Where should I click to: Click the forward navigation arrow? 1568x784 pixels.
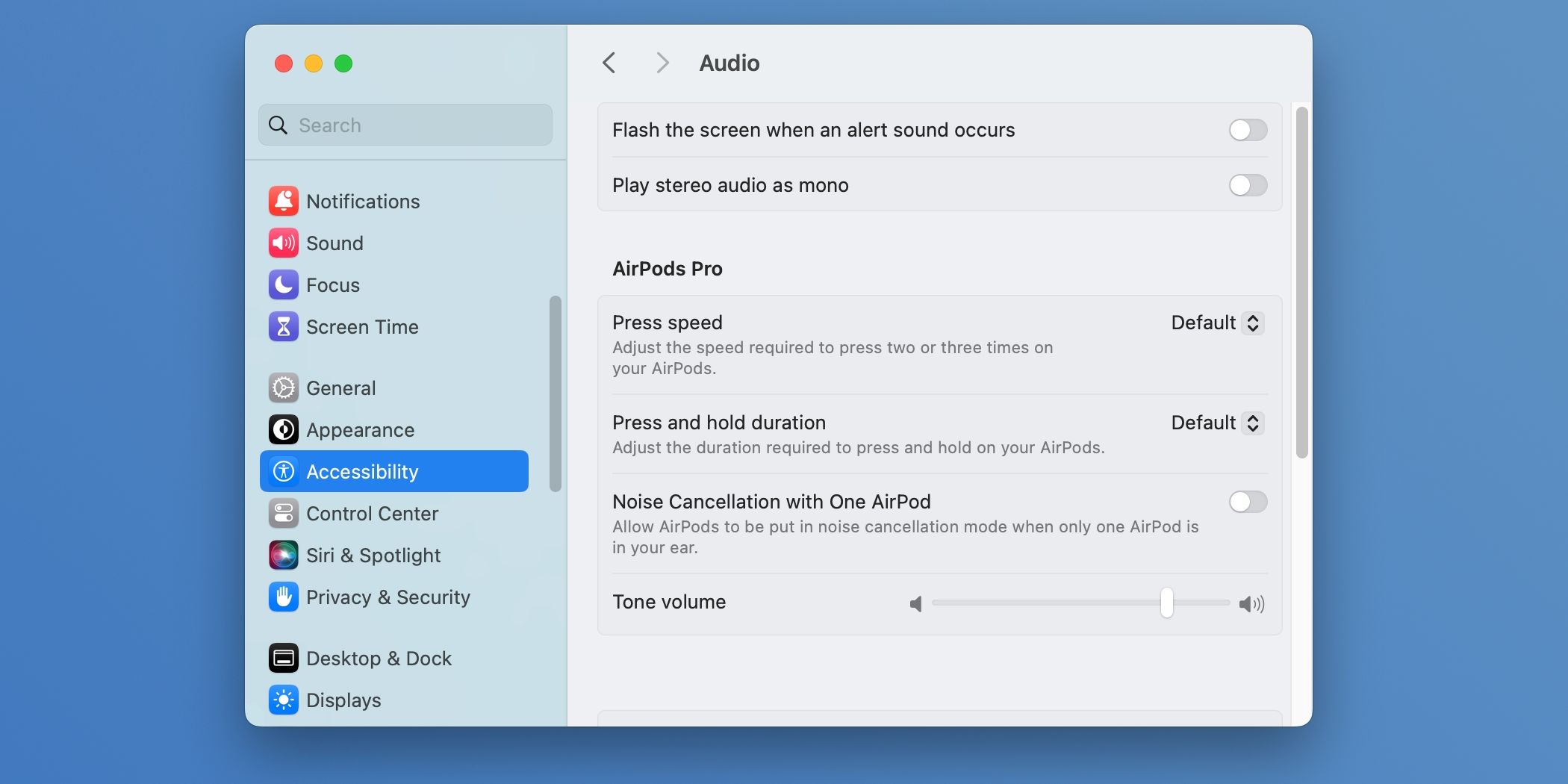click(662, 63)
